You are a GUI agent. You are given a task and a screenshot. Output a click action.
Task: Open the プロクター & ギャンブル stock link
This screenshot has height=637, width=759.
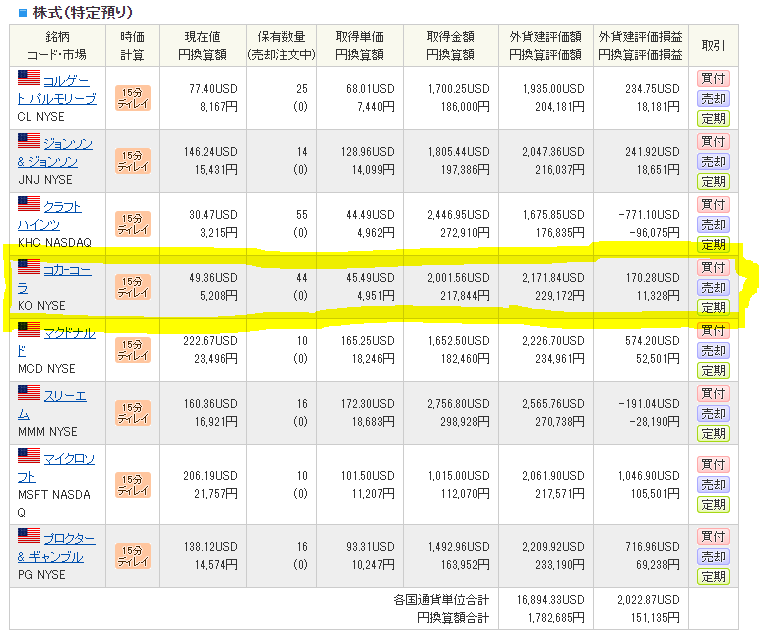(x=57, y=547)
